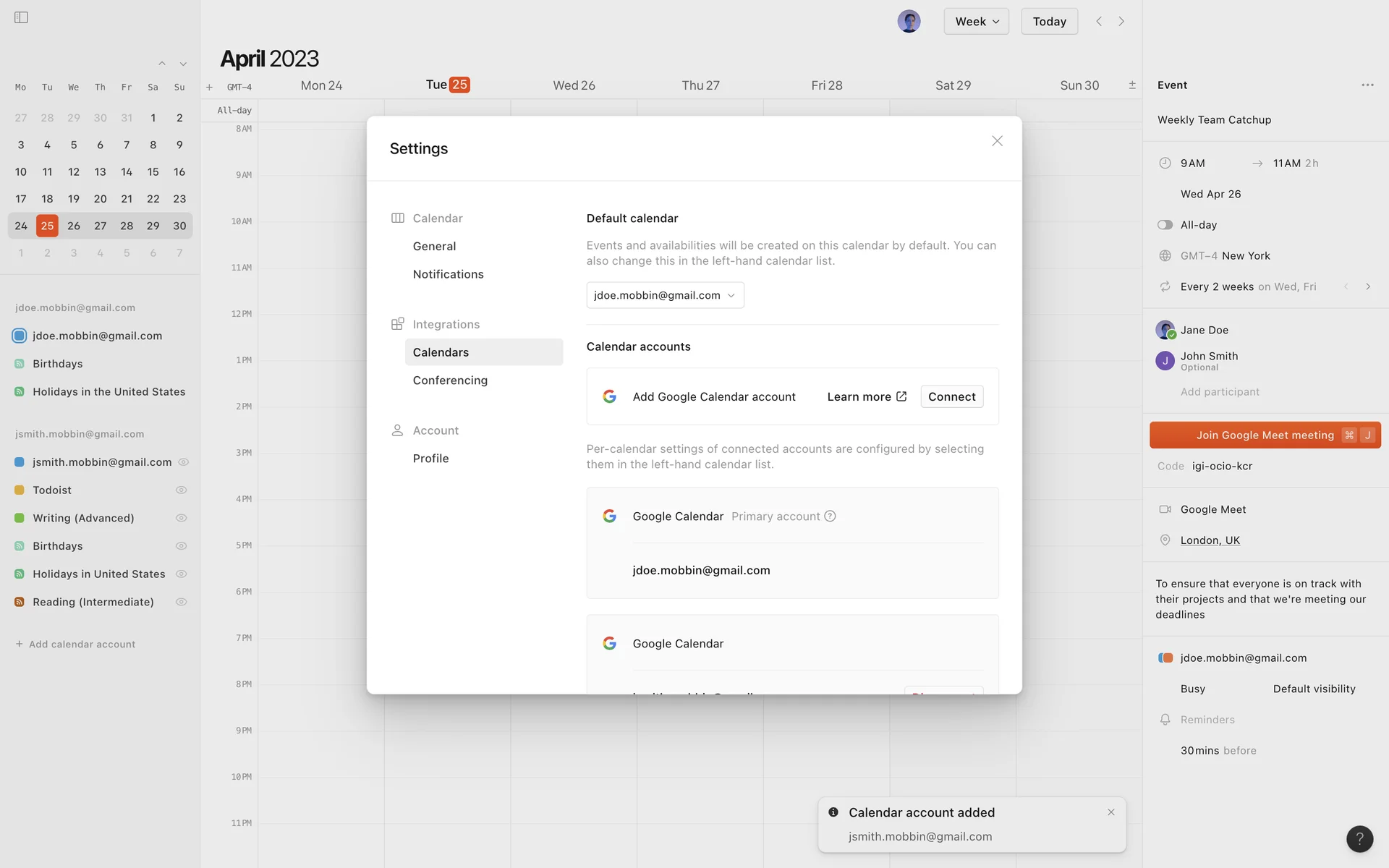The width and height of the screenshot is (1389, 868).
Task: Click the primary account help icon
Action: click(830, 516)
